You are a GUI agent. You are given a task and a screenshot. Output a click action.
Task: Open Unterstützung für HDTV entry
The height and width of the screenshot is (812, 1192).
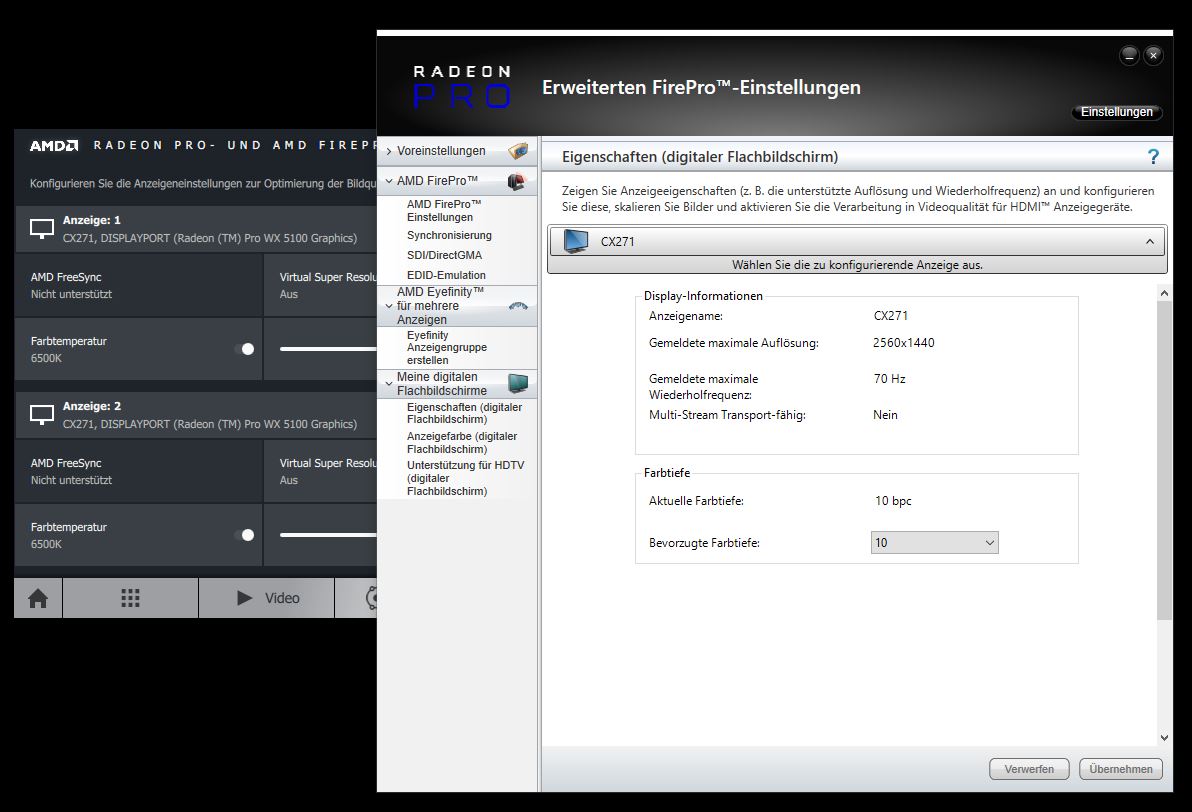(x=465, y=478)
